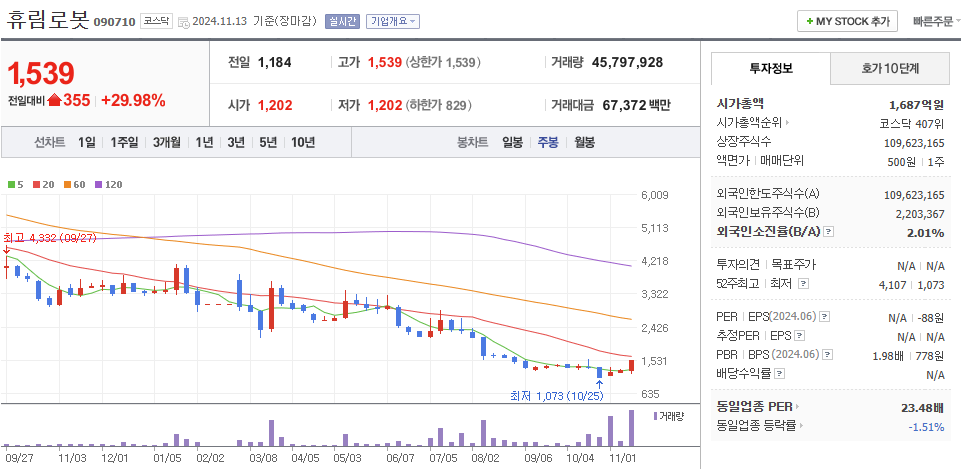Click the 동일업종 등락률 value -1.51%
This screenshot has width=967, height=469.
click(x=926, y=426)
